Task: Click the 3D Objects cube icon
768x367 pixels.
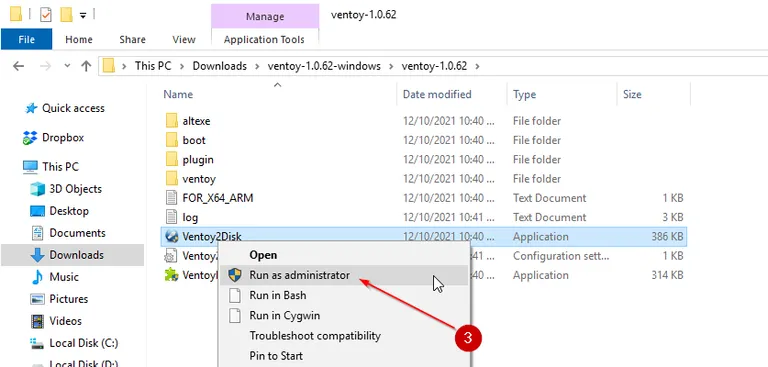Action: click(37, 189)
